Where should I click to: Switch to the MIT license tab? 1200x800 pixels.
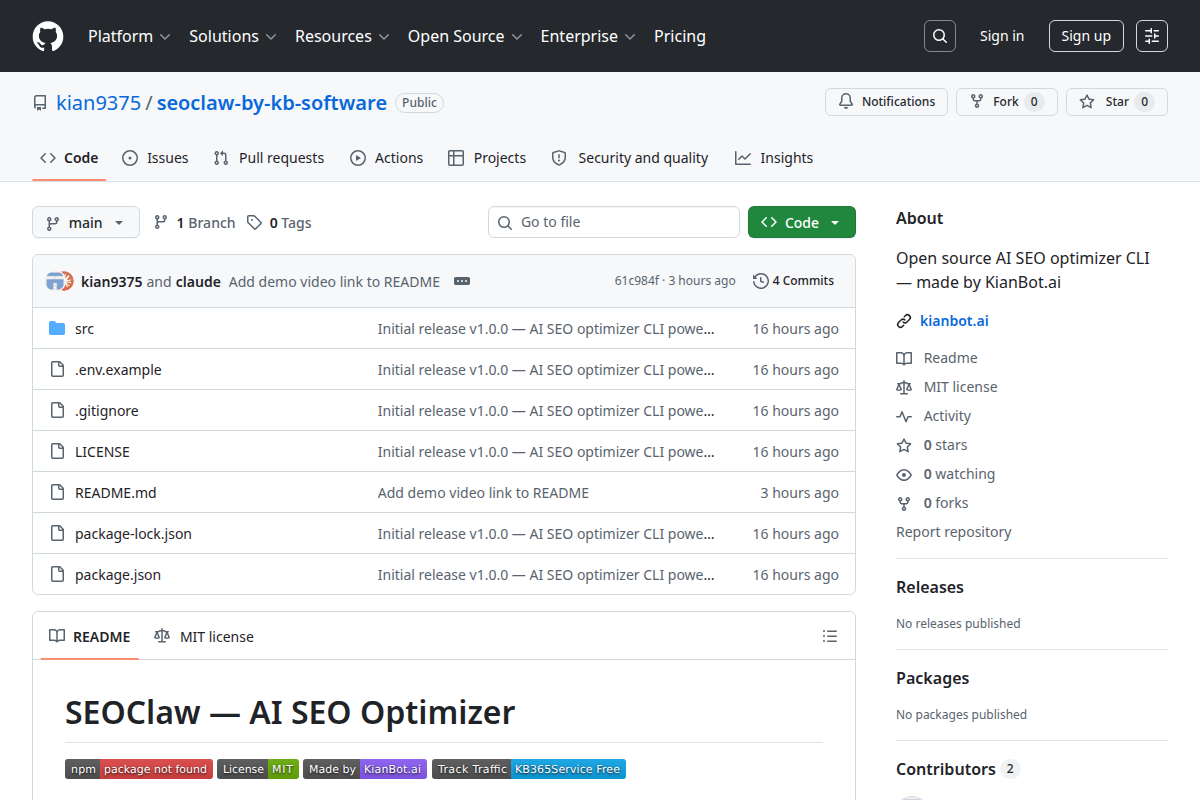(204, 637)
